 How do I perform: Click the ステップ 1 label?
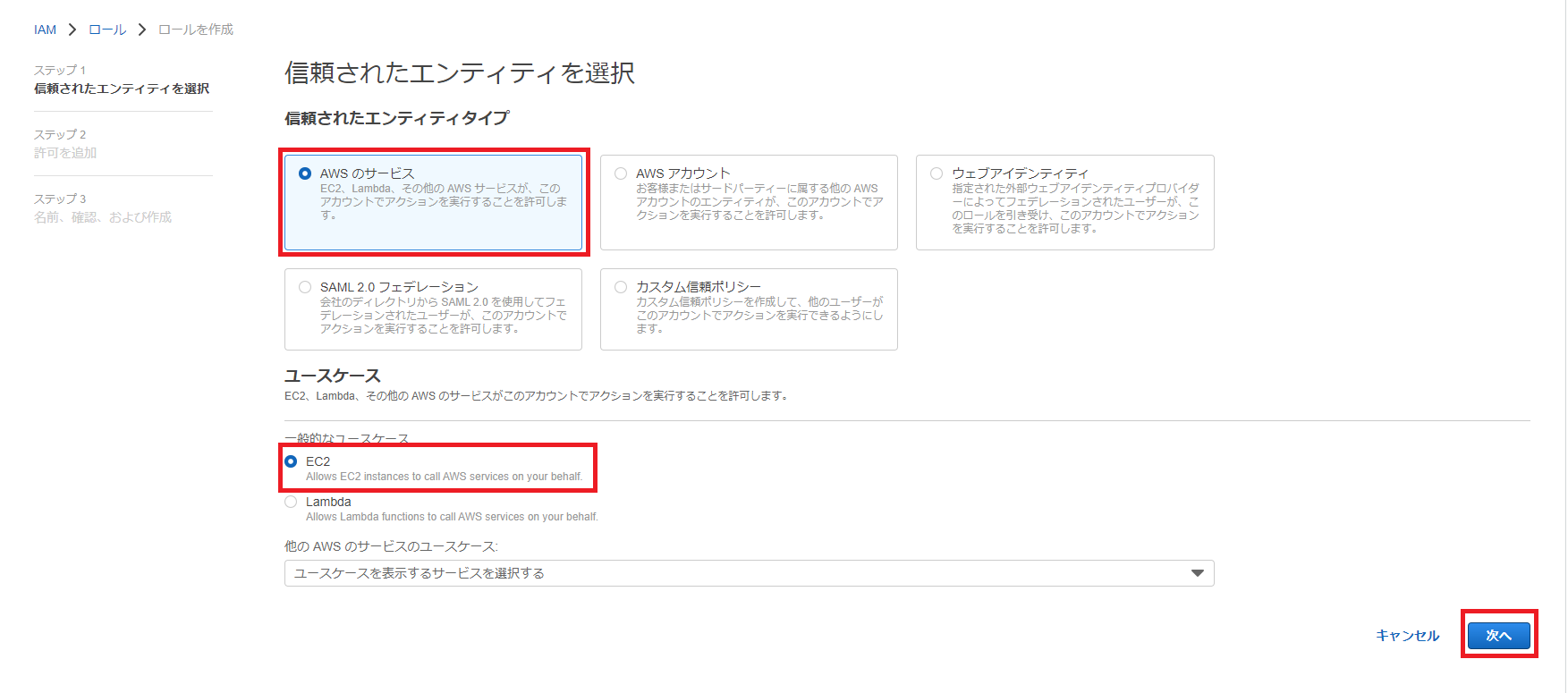60,70
